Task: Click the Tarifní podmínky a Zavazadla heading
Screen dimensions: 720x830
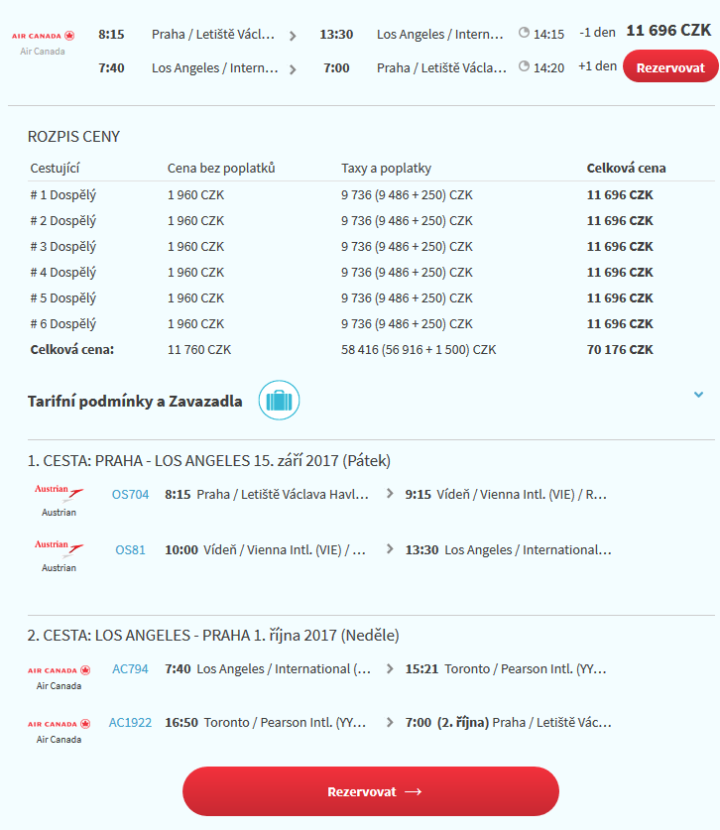Action: (135, 401)
